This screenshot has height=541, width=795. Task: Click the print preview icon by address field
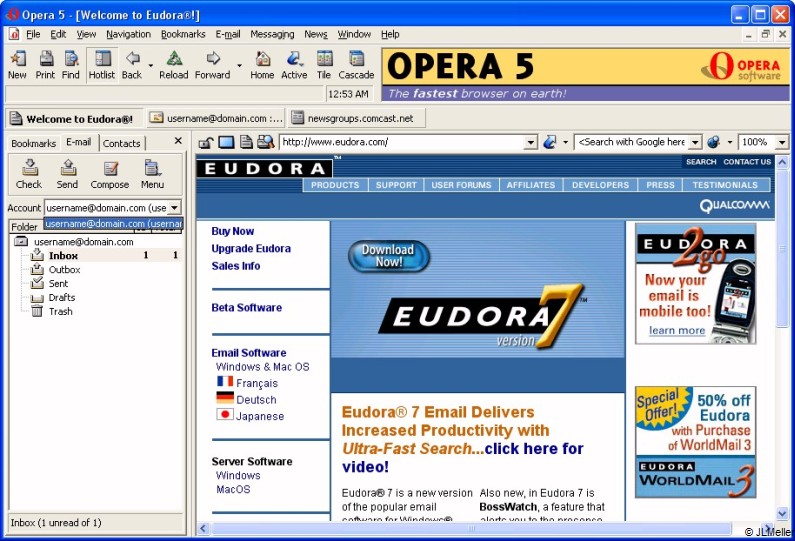(266, 142)
